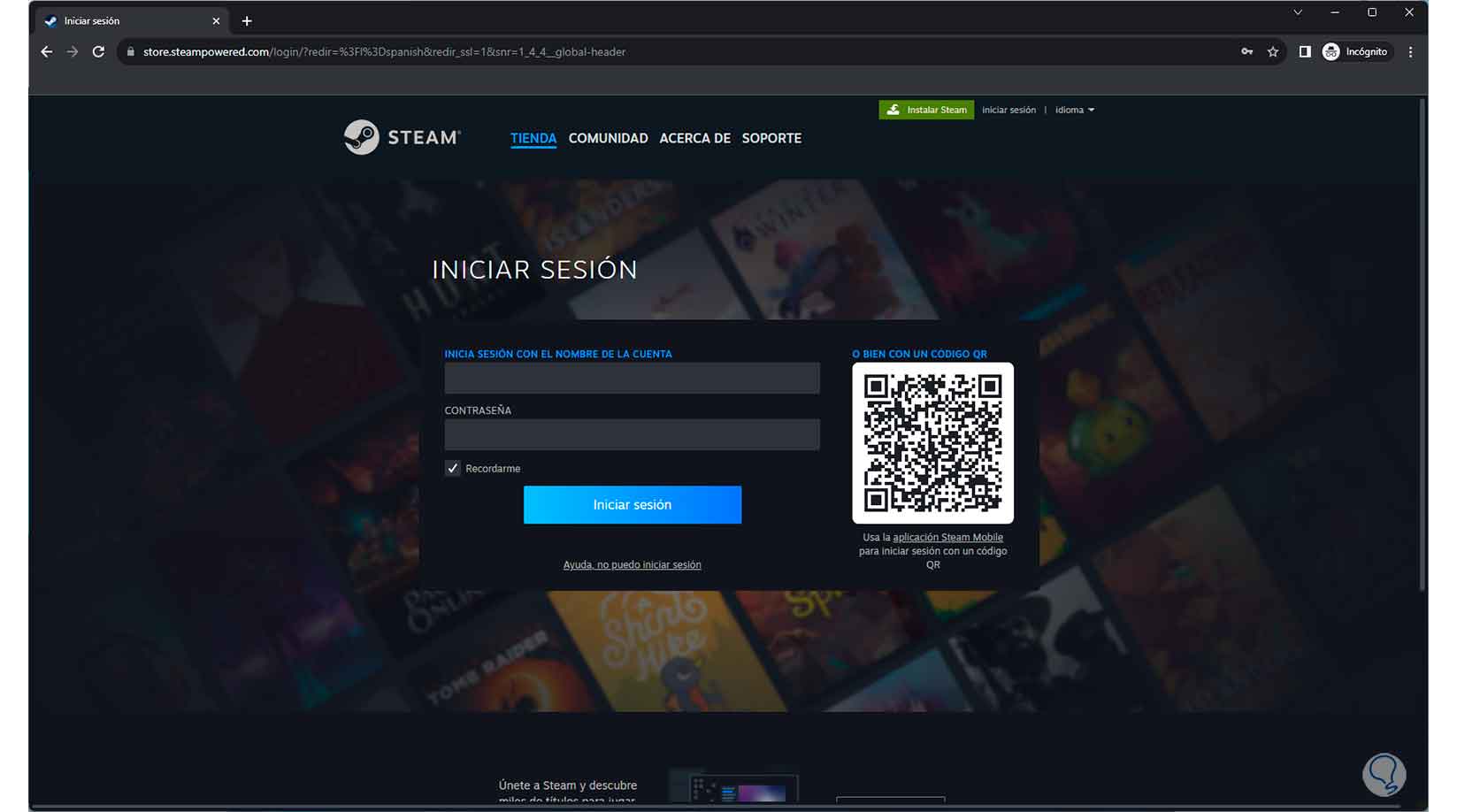The height and width of the screenshot is (812, 1457).
Task: Expand the idioma language dropdown
Action: (1075, 110)
